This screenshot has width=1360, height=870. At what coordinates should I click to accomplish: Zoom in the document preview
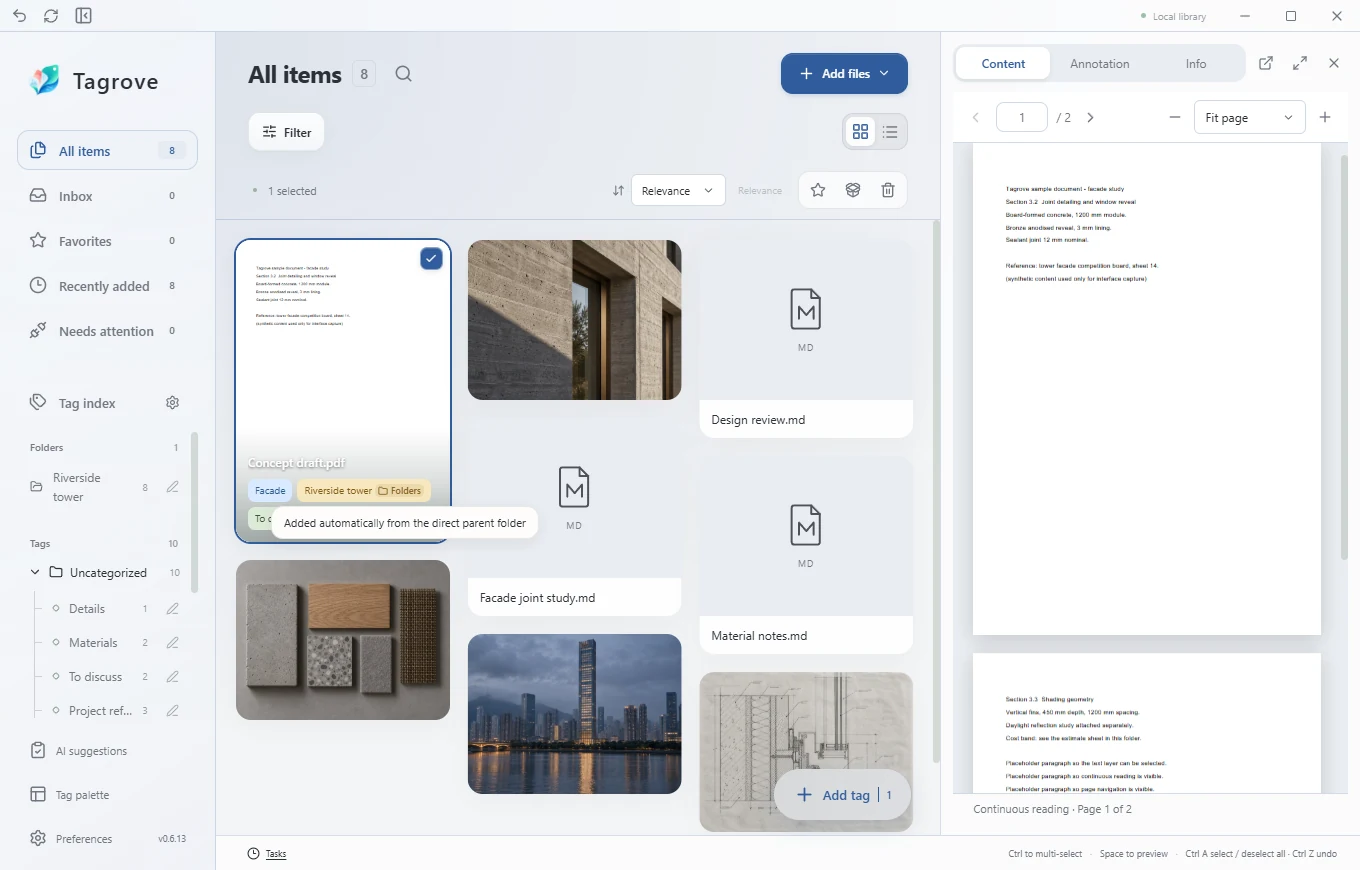point(1325,117)
